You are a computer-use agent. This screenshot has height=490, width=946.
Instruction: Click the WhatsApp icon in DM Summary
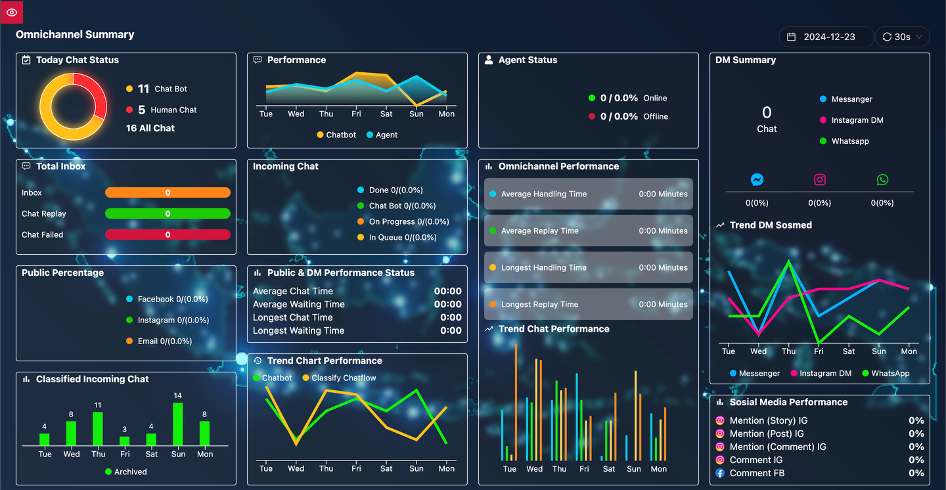tap(883, 180)
